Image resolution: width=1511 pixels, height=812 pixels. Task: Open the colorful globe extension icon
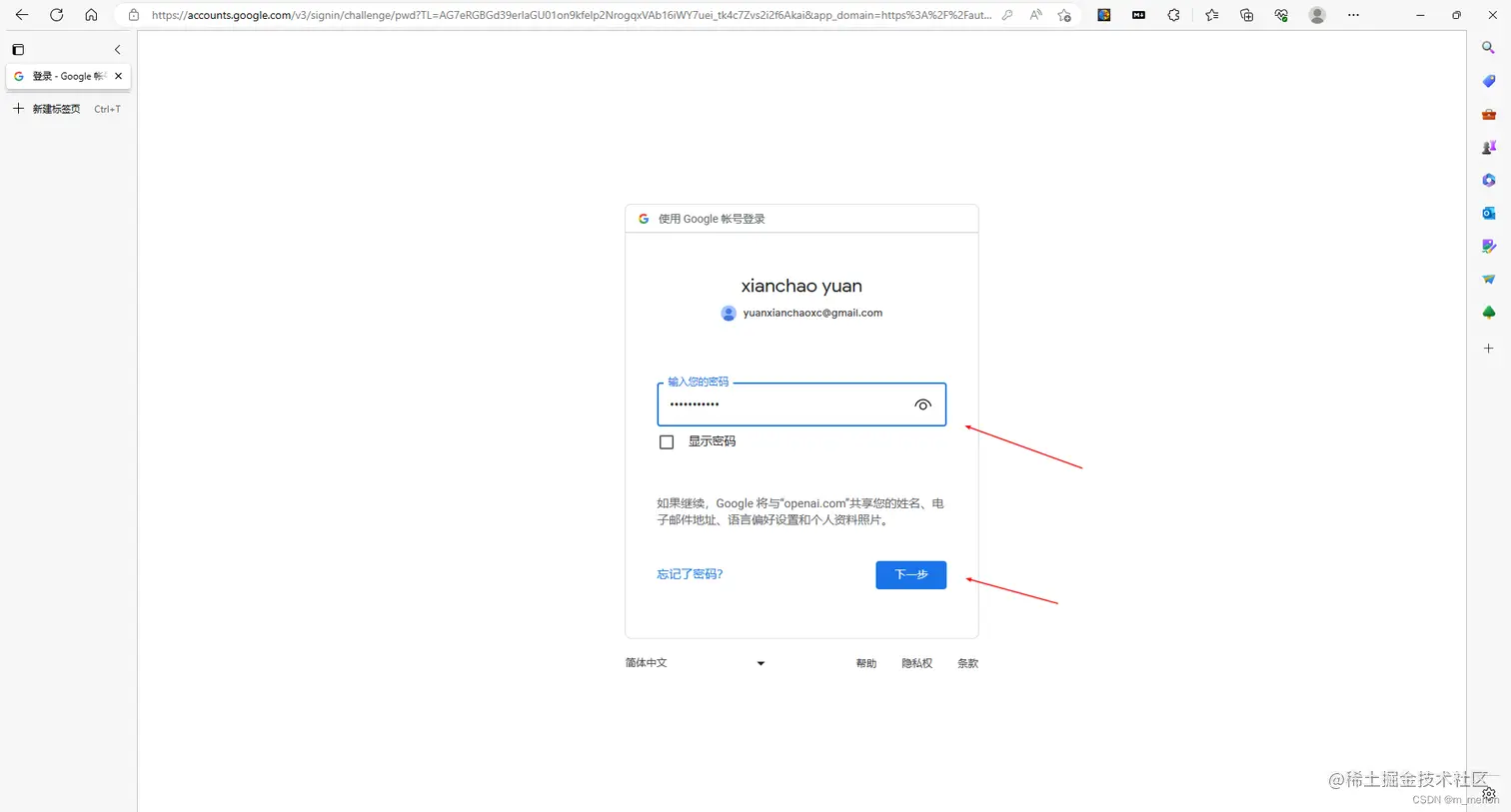tap(1104, 15)
